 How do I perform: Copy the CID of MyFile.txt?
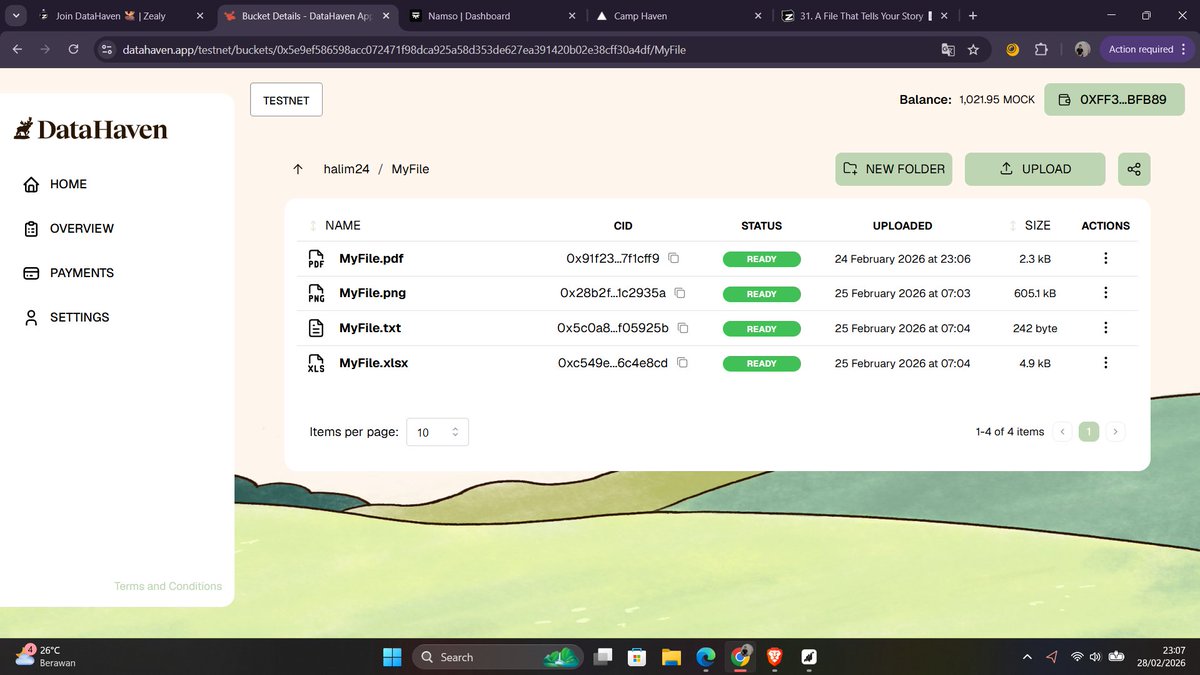pyautogui.click(x=683, y=328)
